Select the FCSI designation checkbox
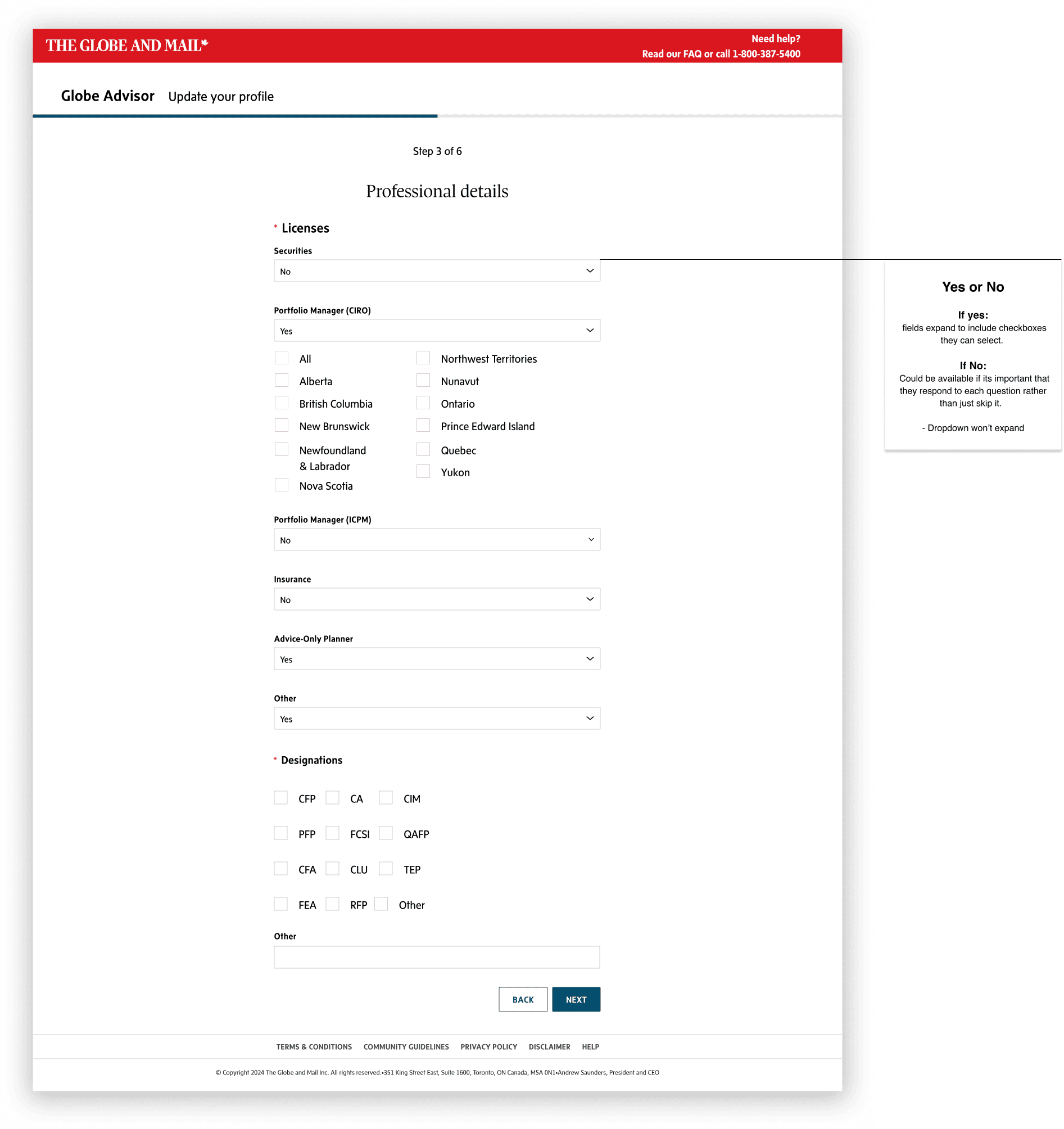Viewport: 1064px width, 1129px height. [x=332, y=833]
